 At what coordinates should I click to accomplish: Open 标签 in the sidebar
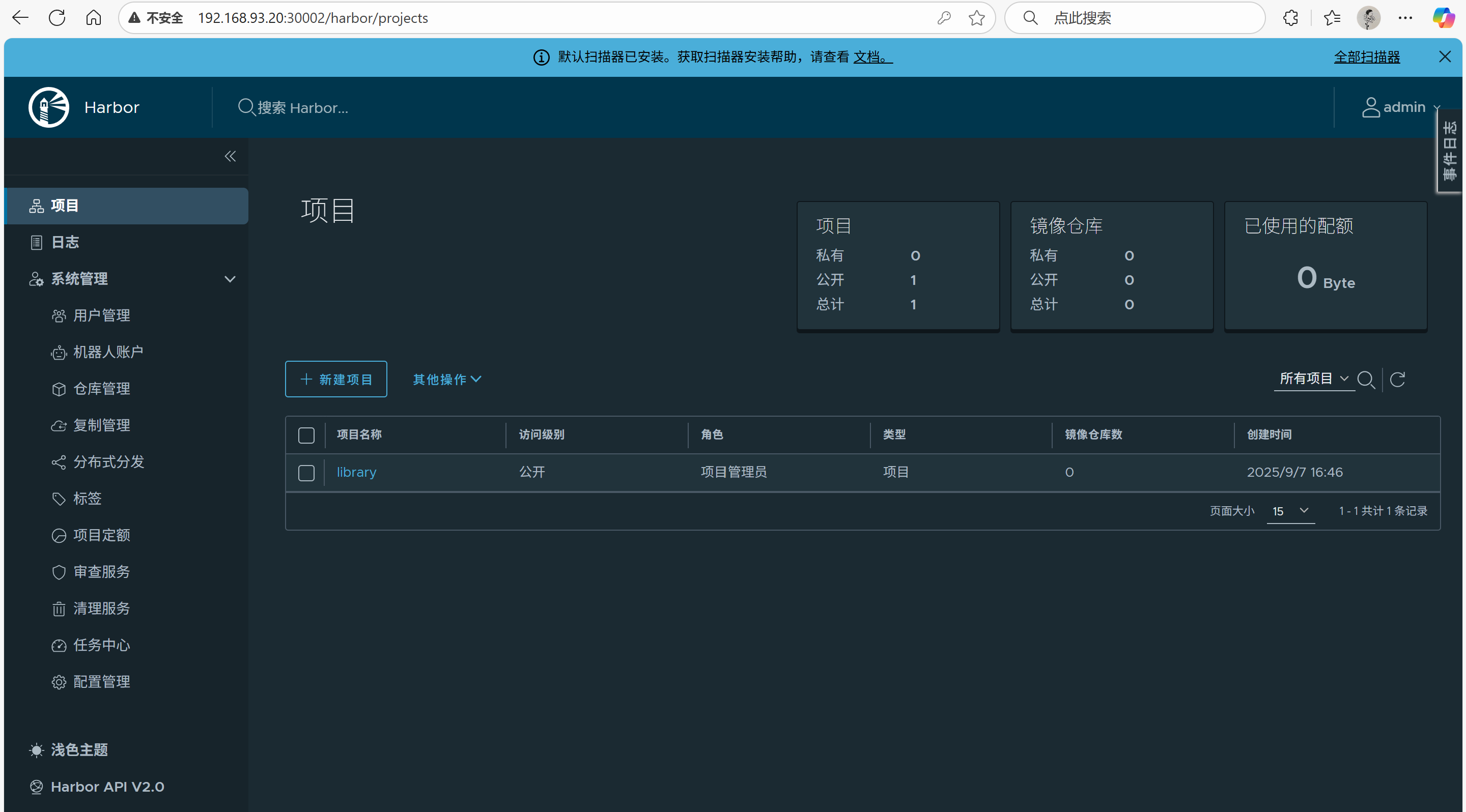76,499
